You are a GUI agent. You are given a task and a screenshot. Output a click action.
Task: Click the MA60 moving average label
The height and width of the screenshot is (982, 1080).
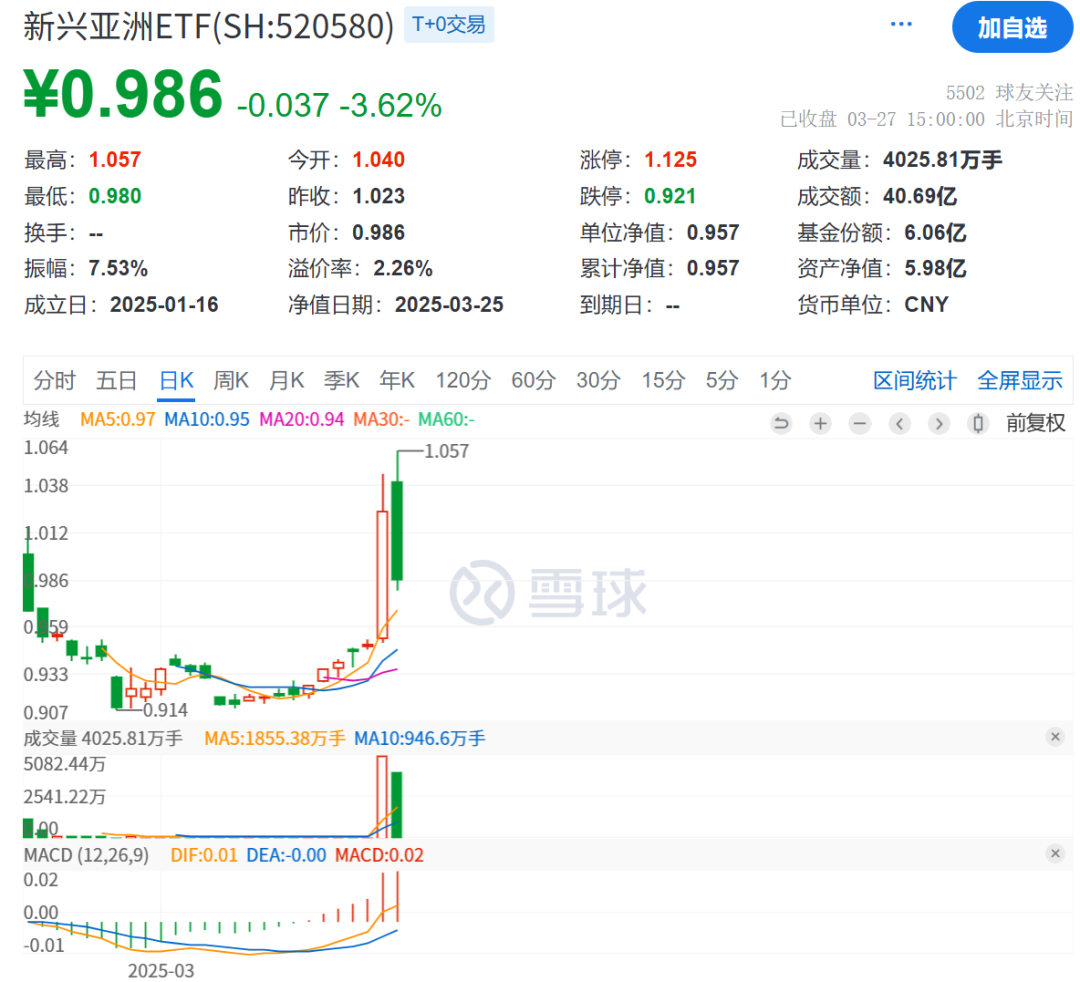click(446, 419)
